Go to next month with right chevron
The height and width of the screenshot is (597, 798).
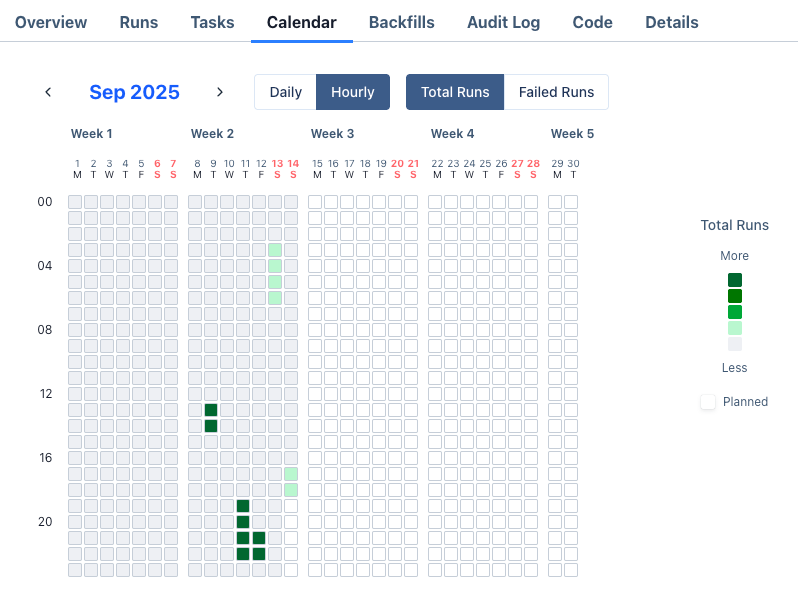pos(220,92)
